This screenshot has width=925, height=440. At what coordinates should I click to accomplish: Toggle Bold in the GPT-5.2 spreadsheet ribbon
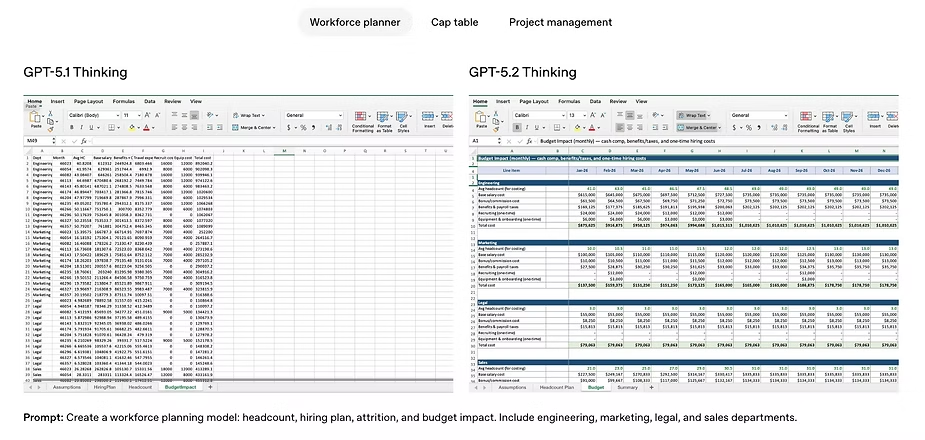pyautogui.click(x=518, y=128)
